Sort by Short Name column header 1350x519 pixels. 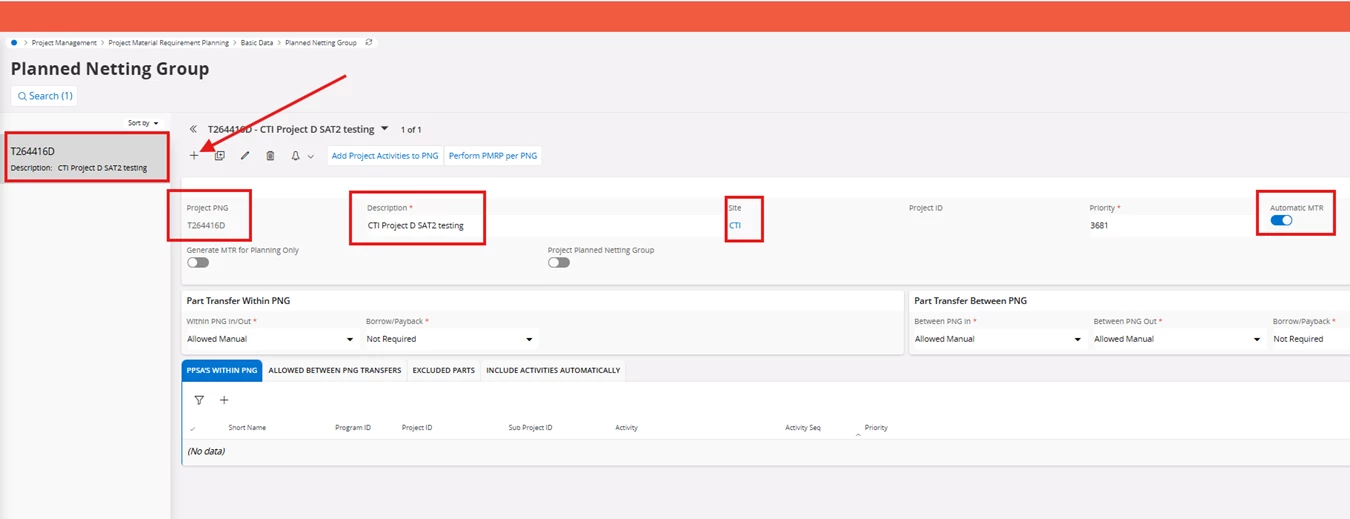(x=247, y=428)
